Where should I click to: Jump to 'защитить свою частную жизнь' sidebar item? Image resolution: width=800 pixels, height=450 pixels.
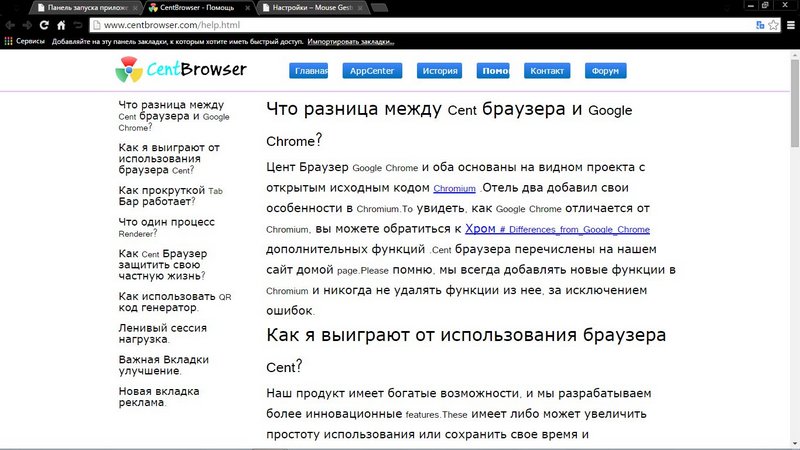point(163,265)
